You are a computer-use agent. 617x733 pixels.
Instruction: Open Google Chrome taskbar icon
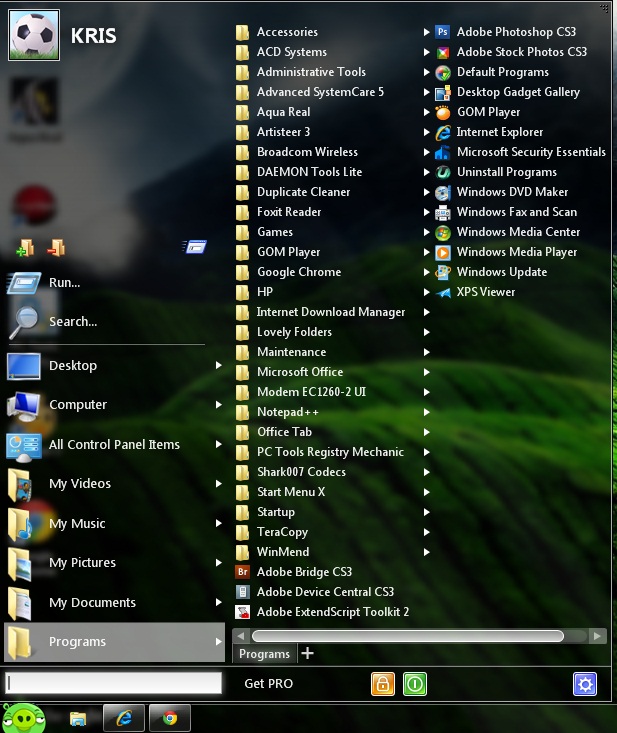pos(170,718)
